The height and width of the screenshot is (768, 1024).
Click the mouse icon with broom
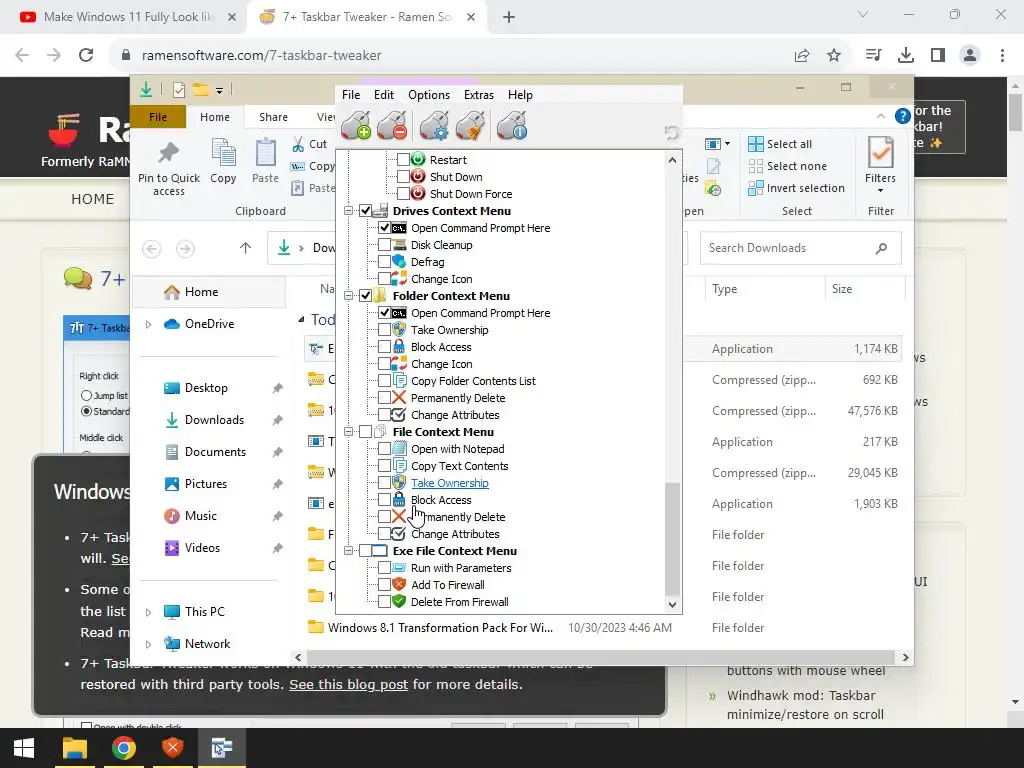471,125
